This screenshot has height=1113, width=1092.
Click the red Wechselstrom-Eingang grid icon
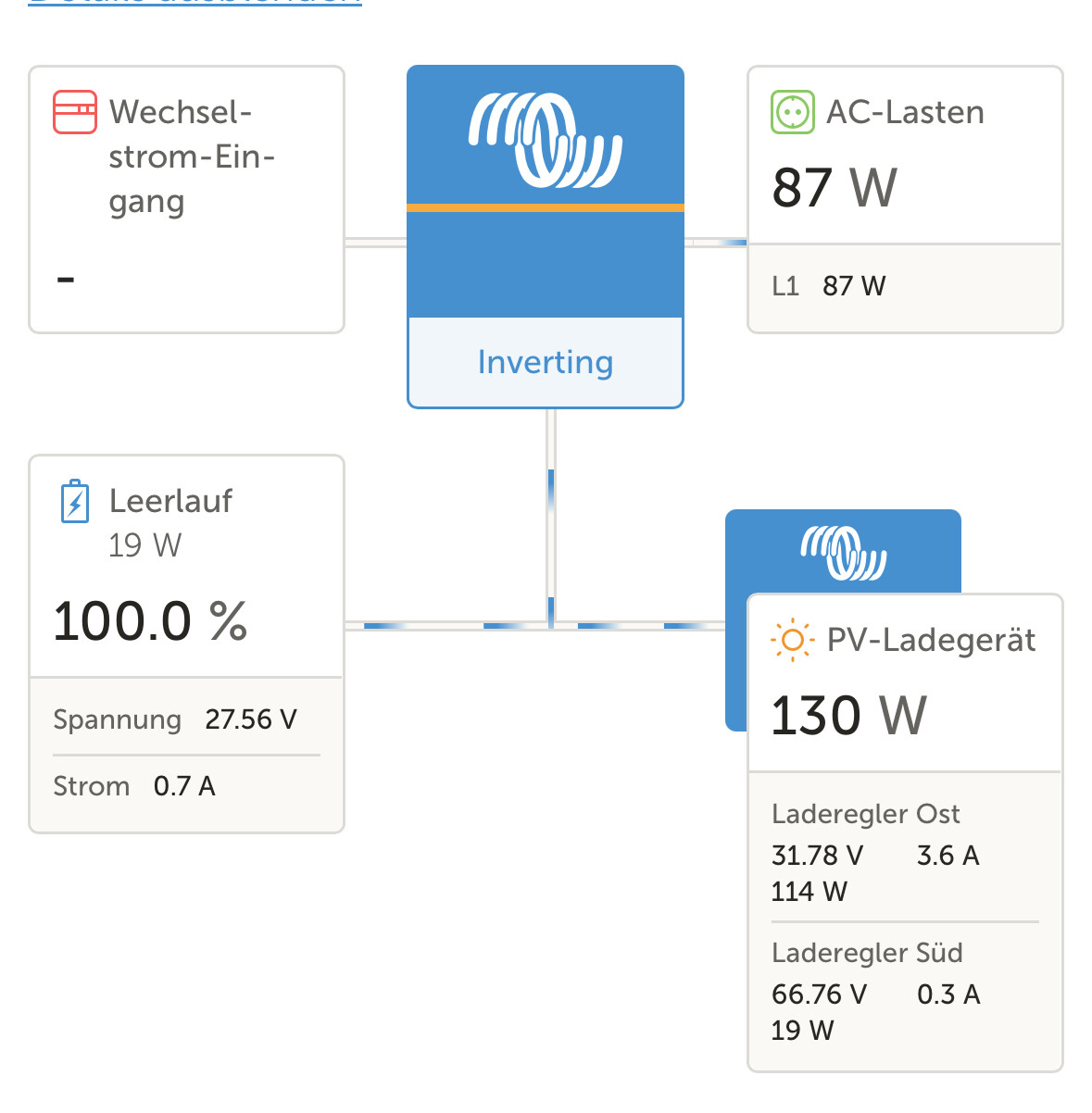[75, 112]
